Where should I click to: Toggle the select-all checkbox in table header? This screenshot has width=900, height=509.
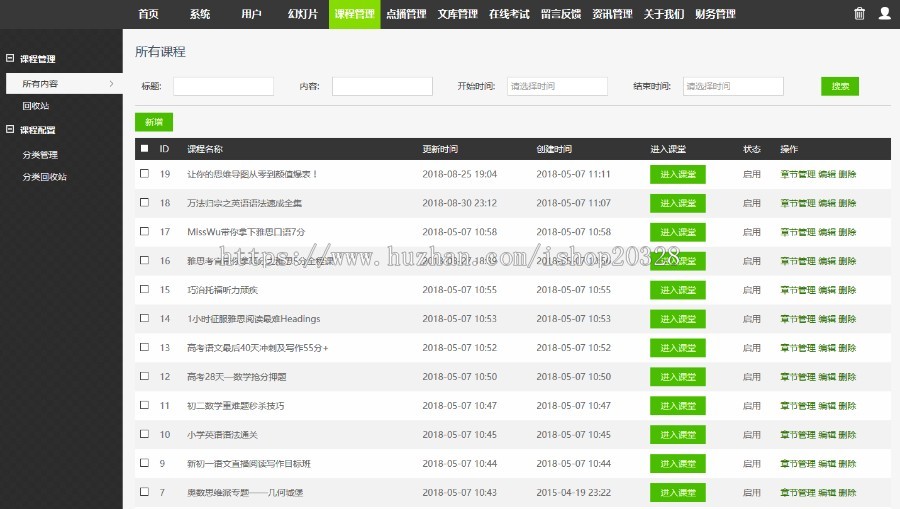(x=145, y=149)
